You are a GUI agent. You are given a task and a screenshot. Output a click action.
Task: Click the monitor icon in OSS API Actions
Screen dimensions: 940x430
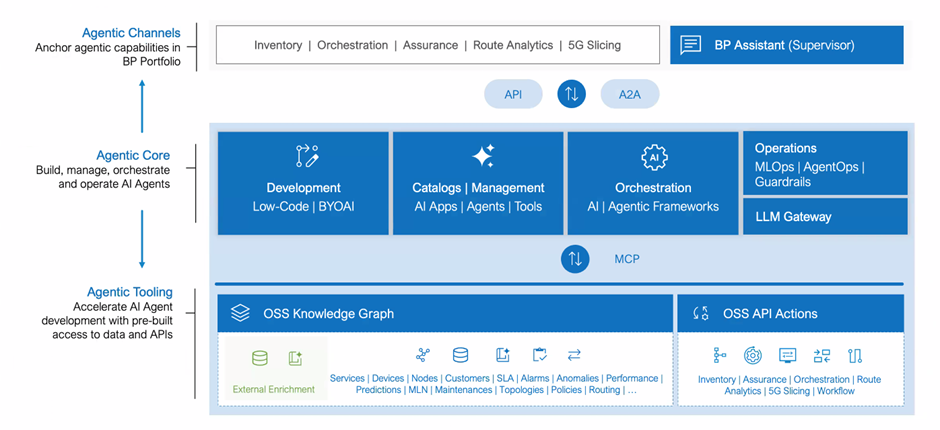787,355
